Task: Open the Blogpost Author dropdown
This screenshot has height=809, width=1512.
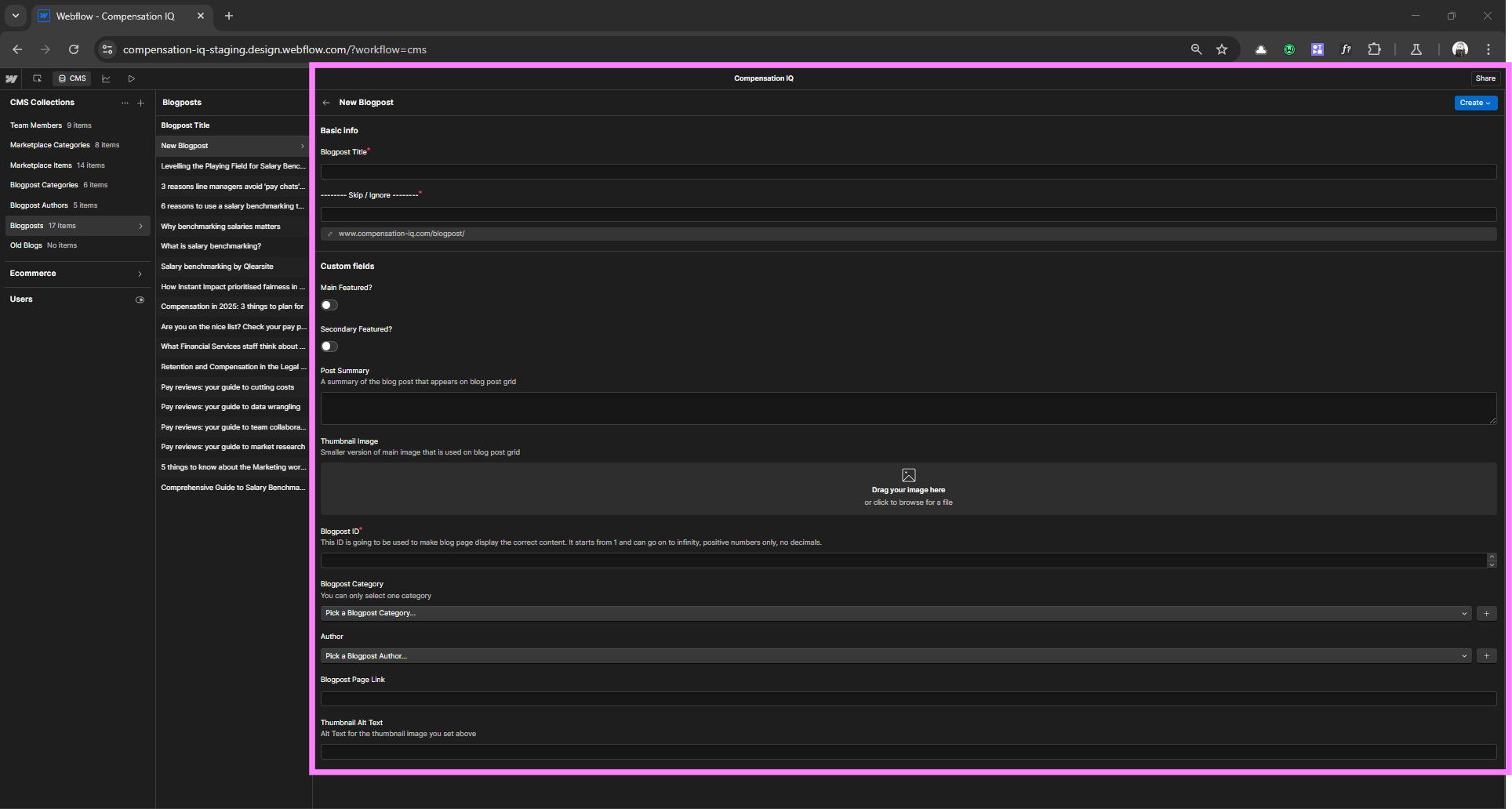Action: click(x=896, y=656)
